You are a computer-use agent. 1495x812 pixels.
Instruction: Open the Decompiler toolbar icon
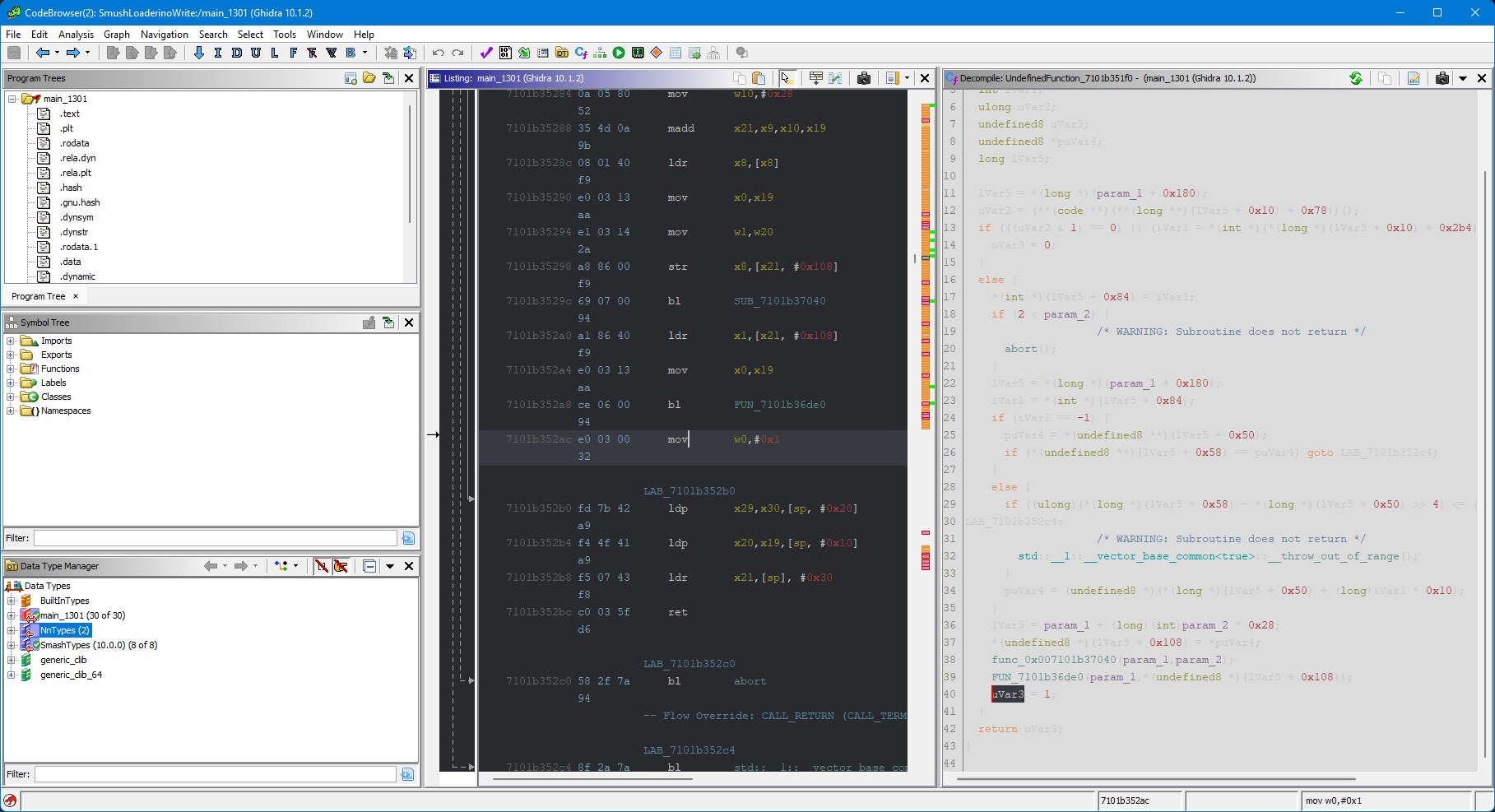click(581, 53)
